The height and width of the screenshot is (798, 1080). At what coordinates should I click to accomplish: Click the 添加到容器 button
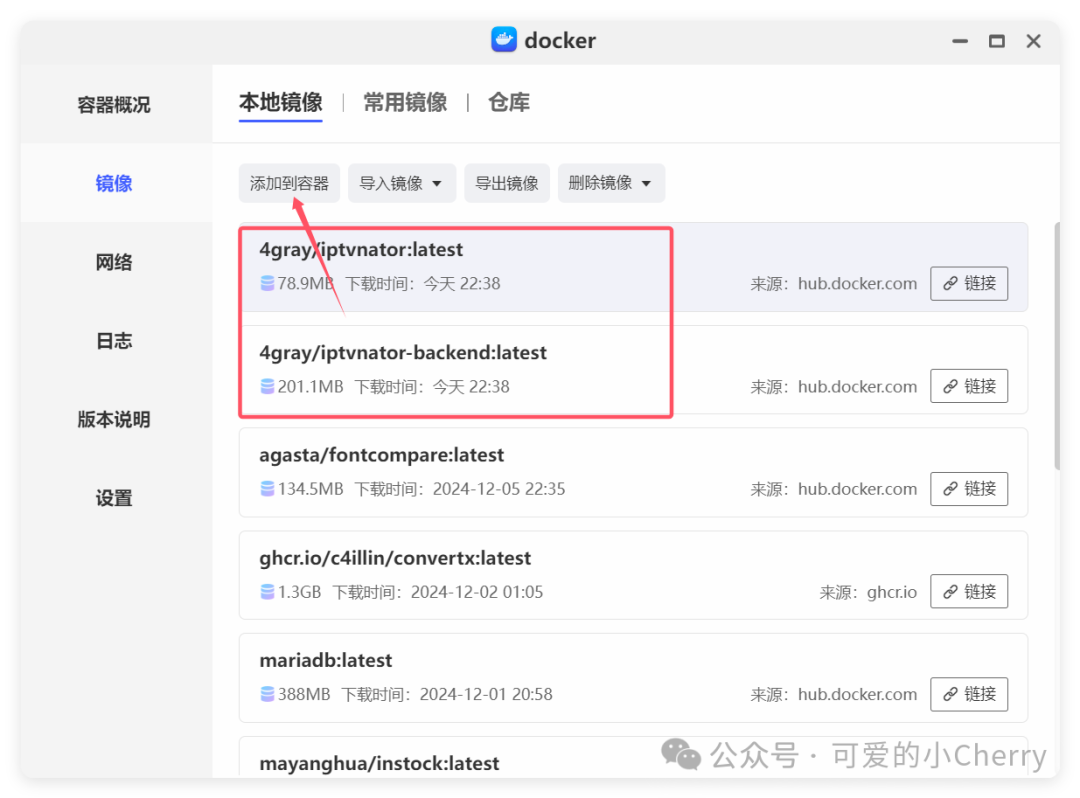(x=289, y=183)
